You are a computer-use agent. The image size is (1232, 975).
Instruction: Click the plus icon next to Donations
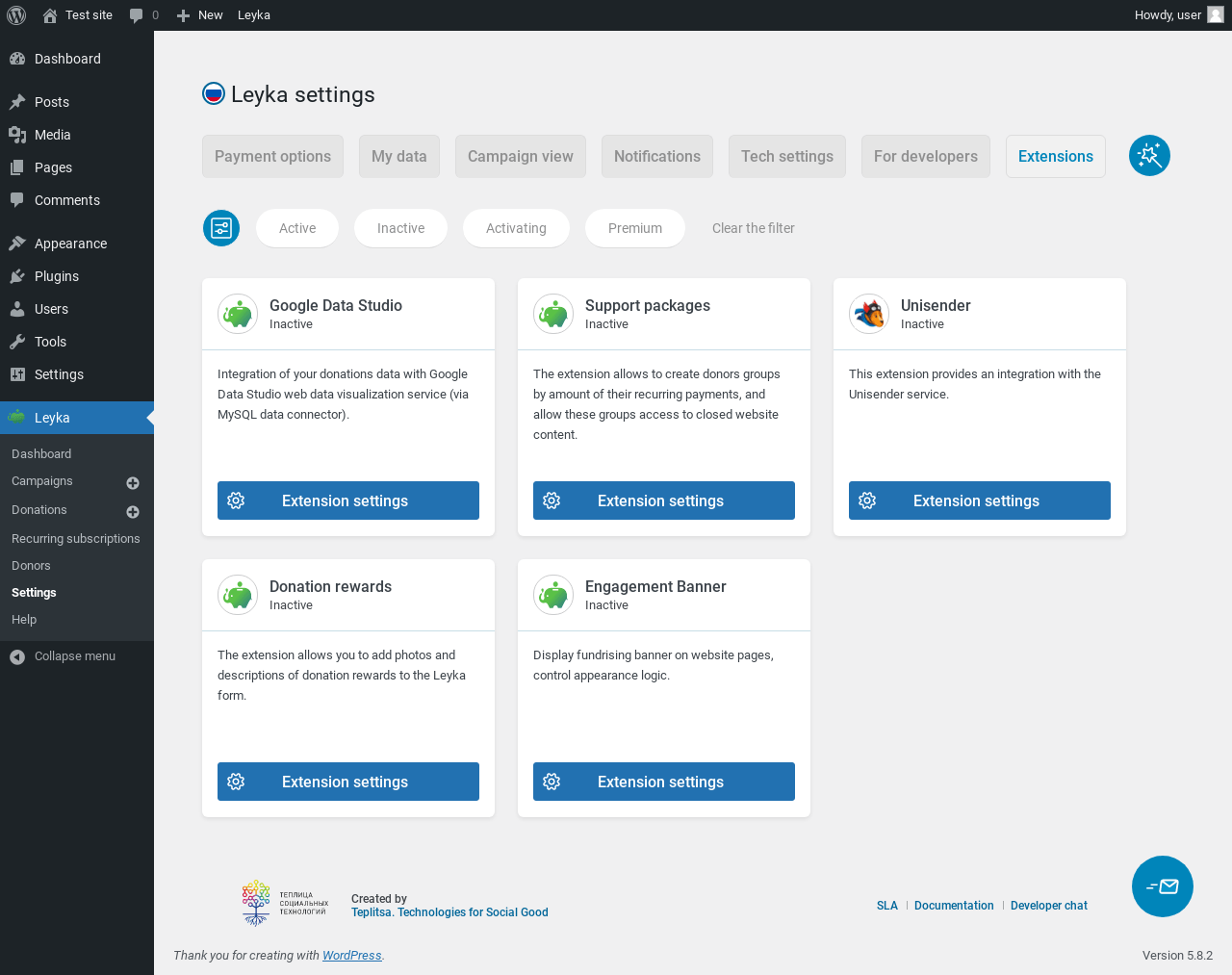tap(133, 512)
